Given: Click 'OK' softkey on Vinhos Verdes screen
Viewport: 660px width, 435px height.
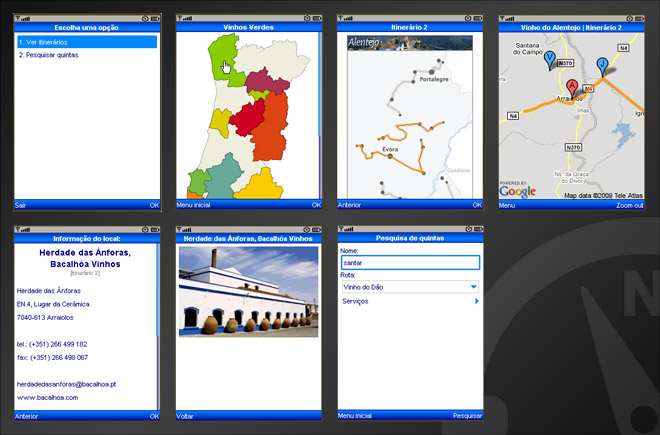Looking at the screenshot, I should point(316,205).
